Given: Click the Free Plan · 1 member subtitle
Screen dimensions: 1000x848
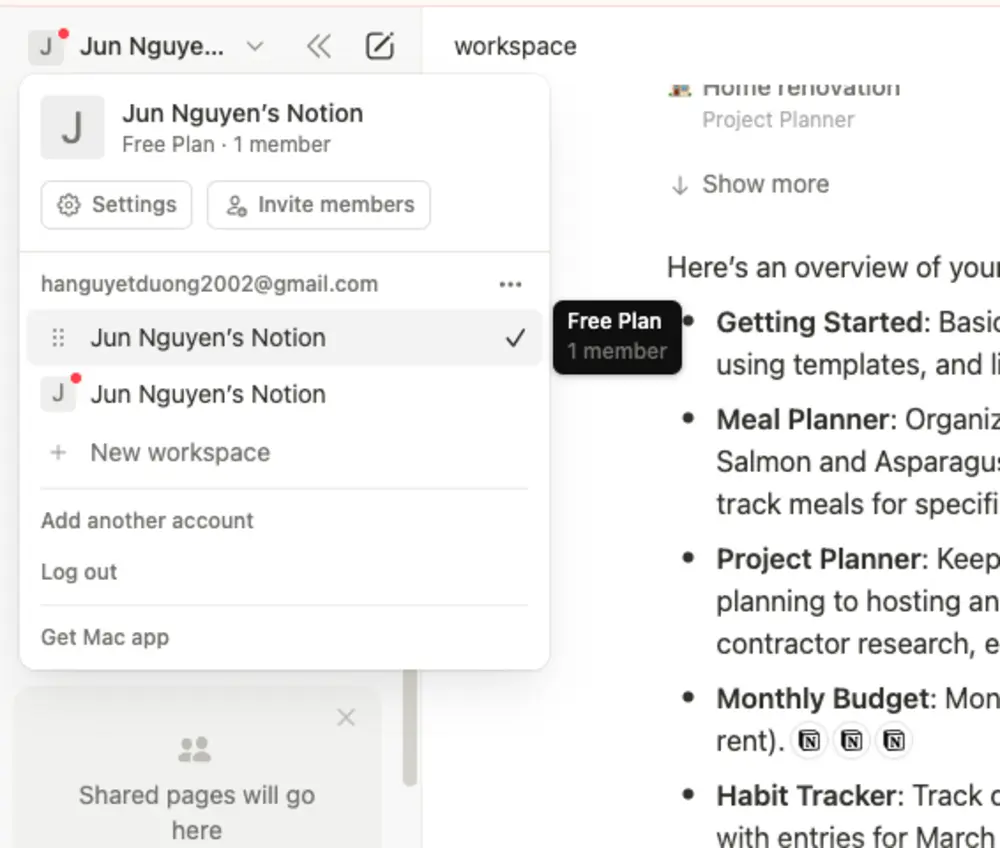Looking at the screenshot, I should coord(226,145).
